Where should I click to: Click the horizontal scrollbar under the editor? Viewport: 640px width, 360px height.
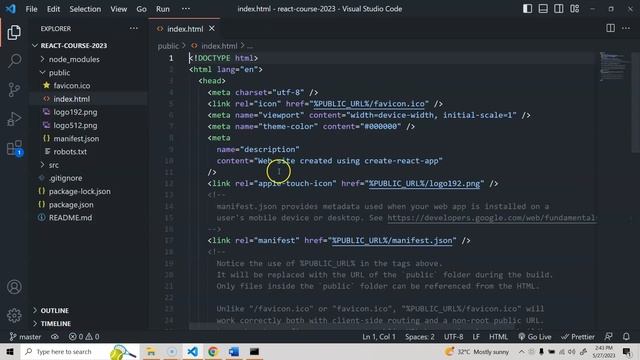click(351, 327)
